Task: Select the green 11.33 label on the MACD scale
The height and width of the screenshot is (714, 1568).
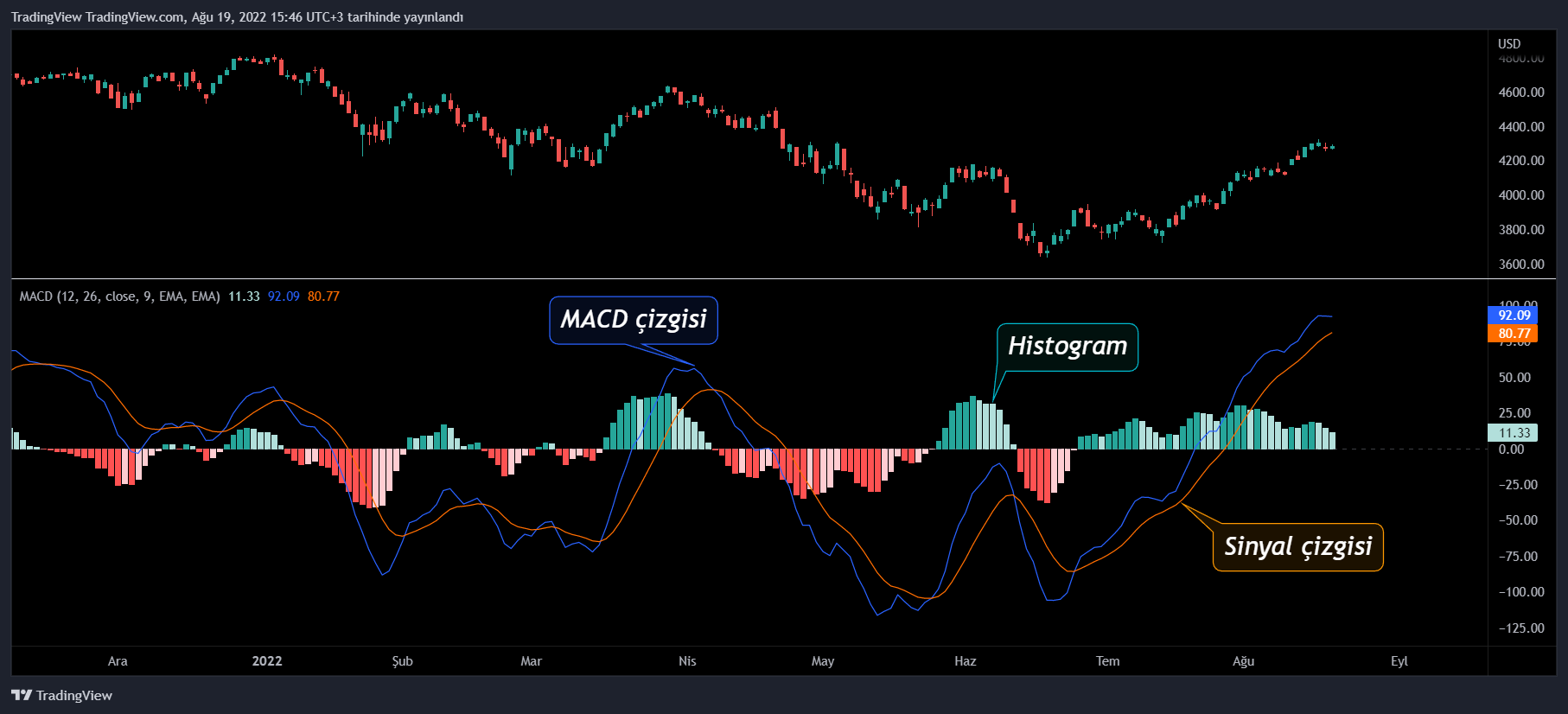Action: pyautogui.click(x=1513, y=433)
